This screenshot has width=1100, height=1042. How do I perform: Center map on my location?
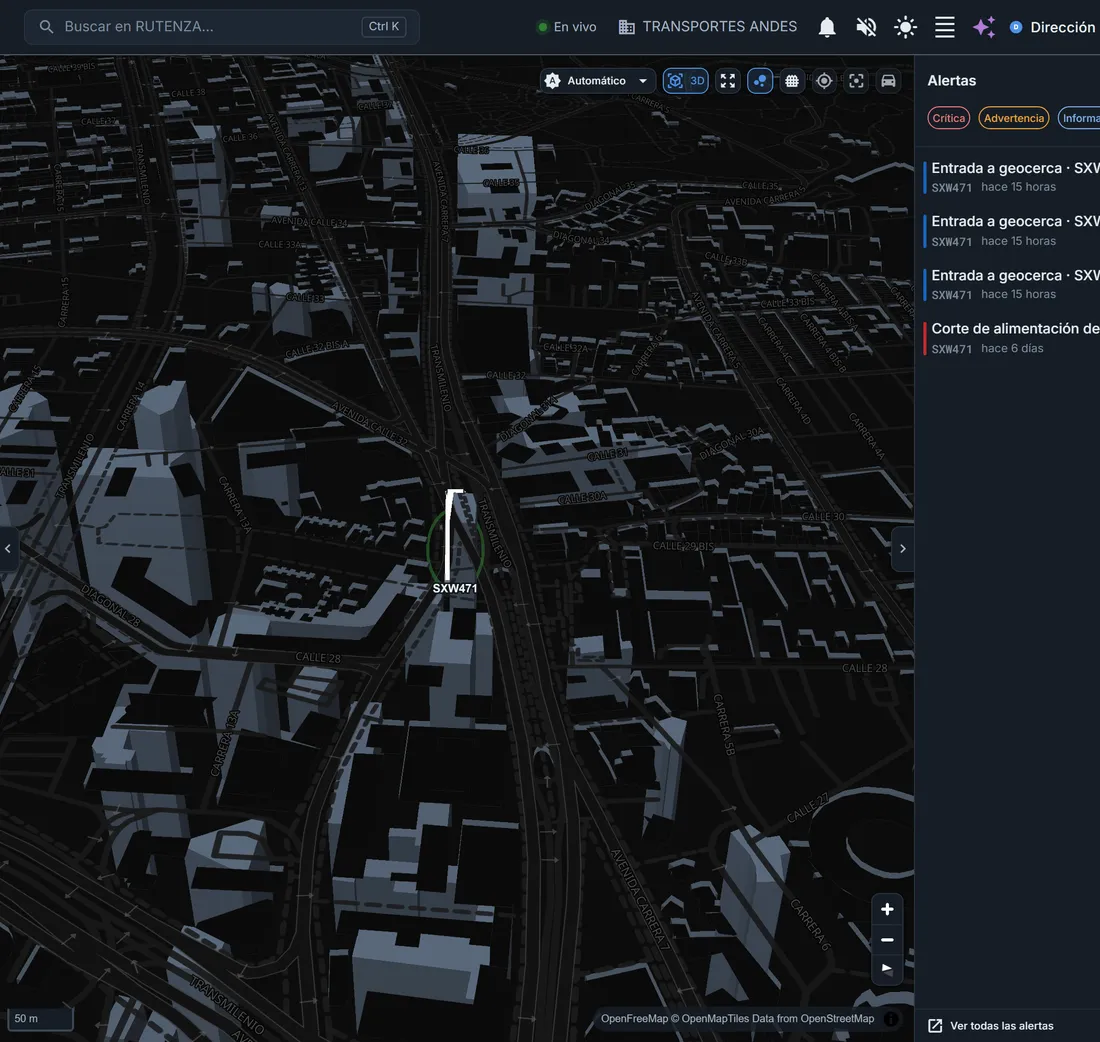click(x=824, y=81)
